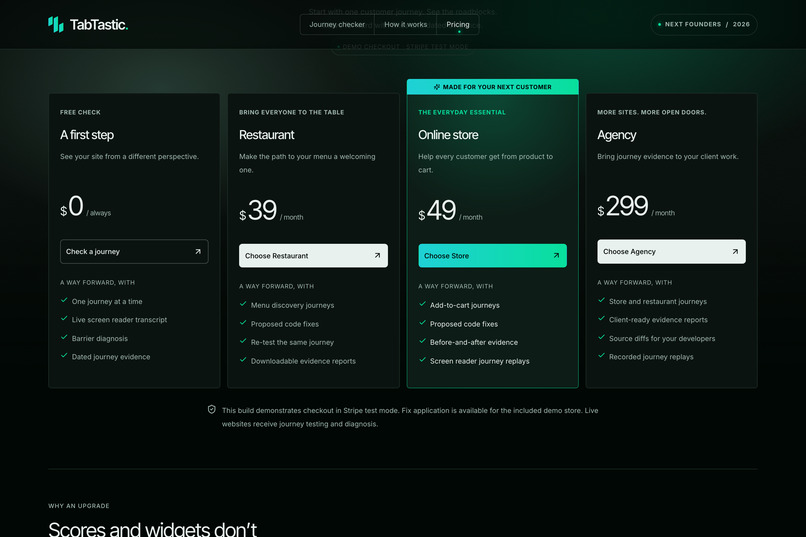
Task: Open the Journey checker nav tab
Action: (x=337, y=25)
